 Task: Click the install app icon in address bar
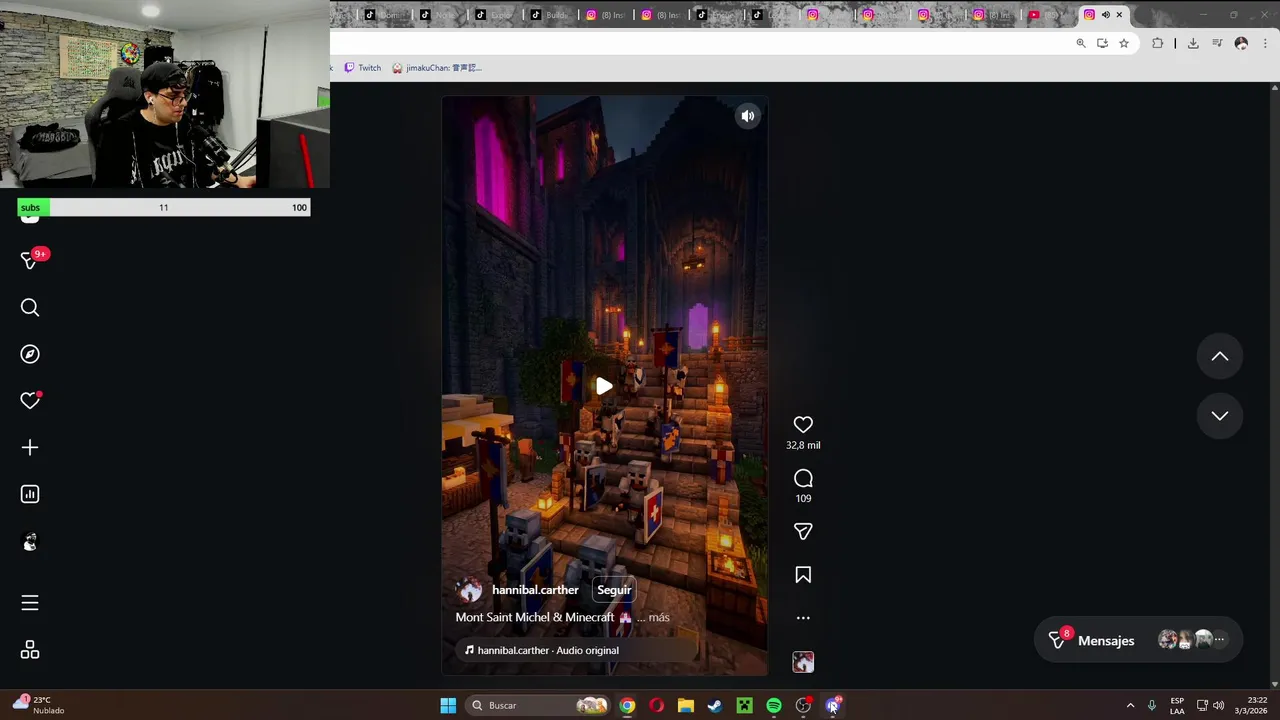(x=1102, y=43)
